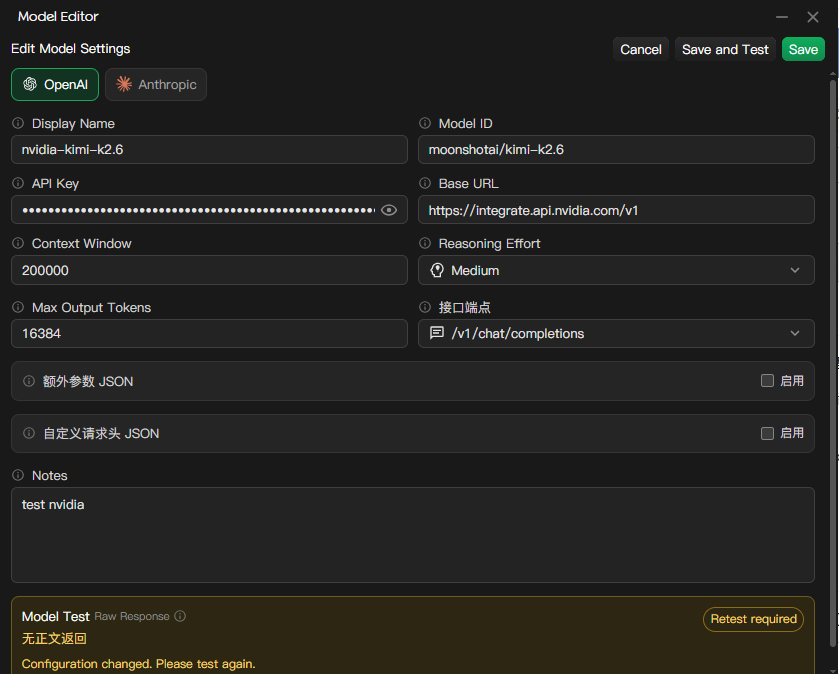839x674 pixels.
Task: Click info icon next to Reasoning Effort
Action: click(x=425, y=243)
